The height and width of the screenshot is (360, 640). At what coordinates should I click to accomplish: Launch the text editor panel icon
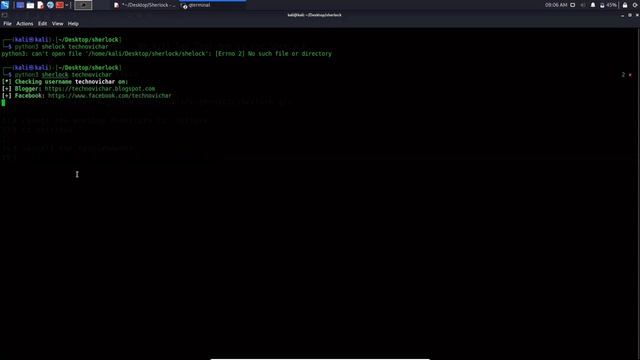[x=40, y=5]
